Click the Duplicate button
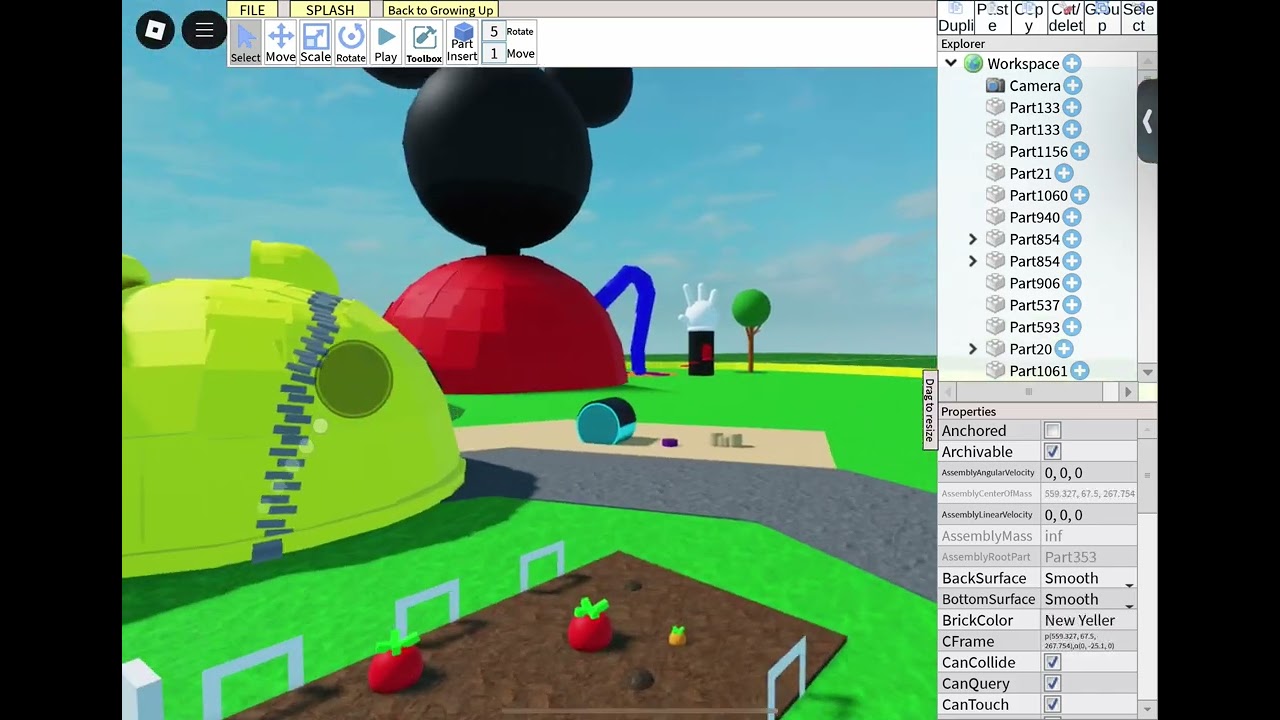This screenshot has height=720, width=1280. pos(955,18)
